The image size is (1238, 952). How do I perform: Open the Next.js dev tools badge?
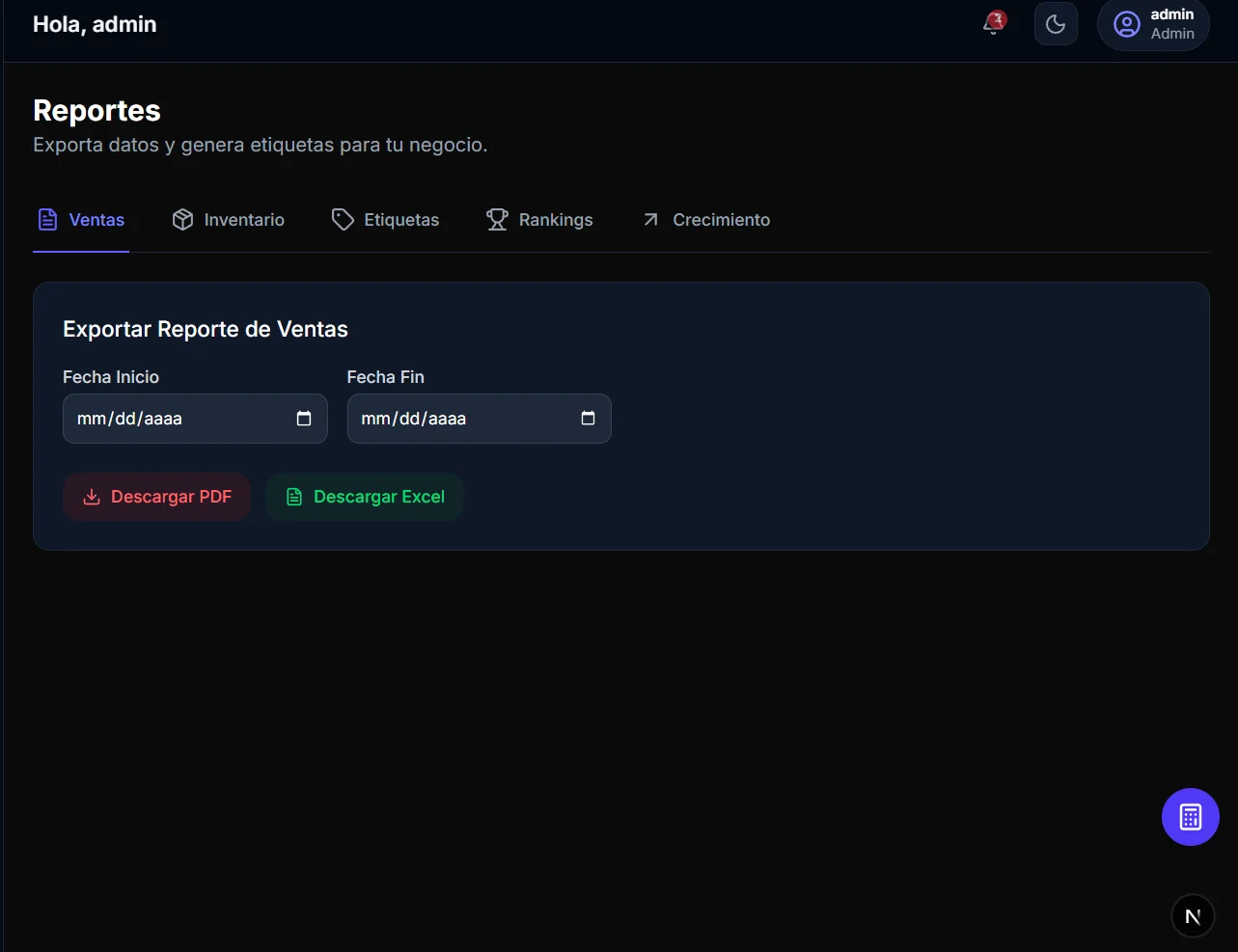(x=1193, y=916)
